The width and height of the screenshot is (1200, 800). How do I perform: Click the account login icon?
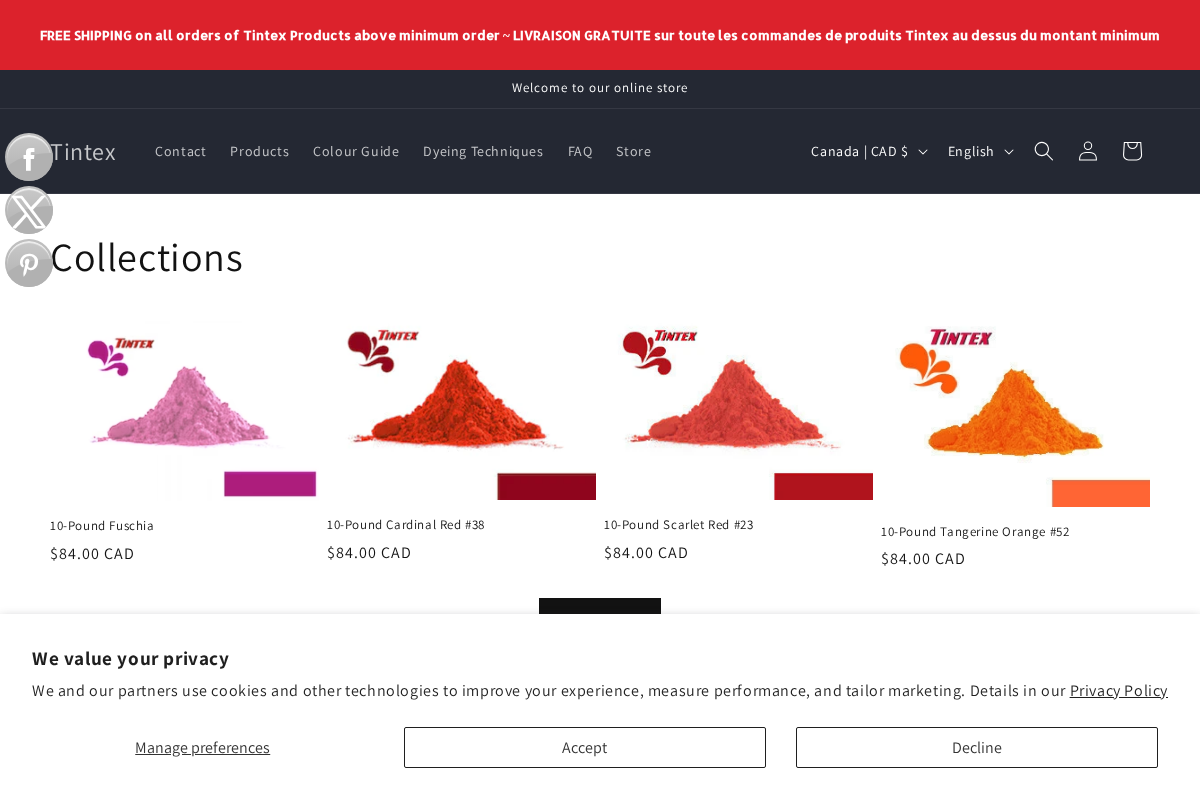point(1087,151)
